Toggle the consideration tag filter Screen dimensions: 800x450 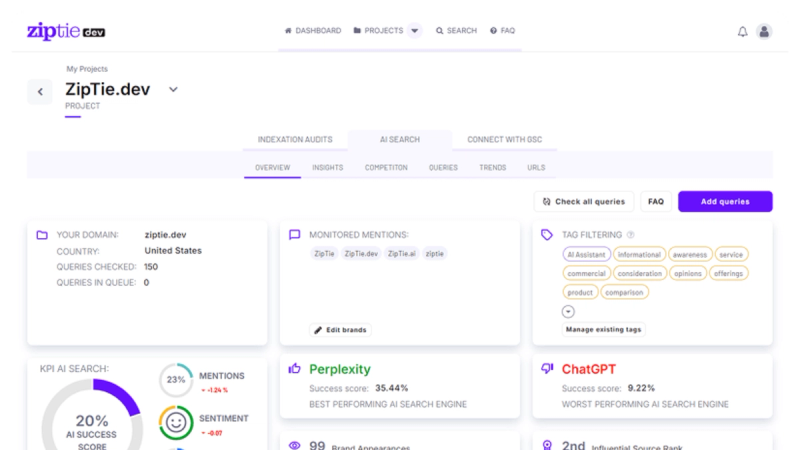639,273
